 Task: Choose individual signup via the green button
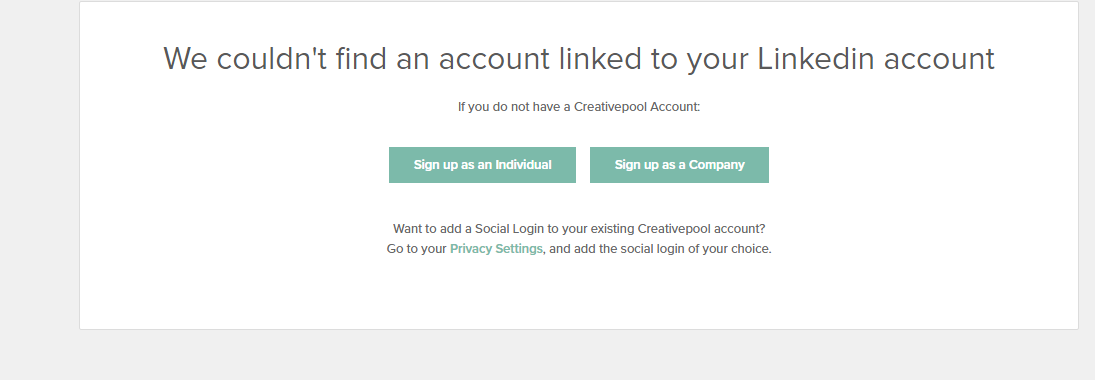pyautogui.click(x=482, y=165)
